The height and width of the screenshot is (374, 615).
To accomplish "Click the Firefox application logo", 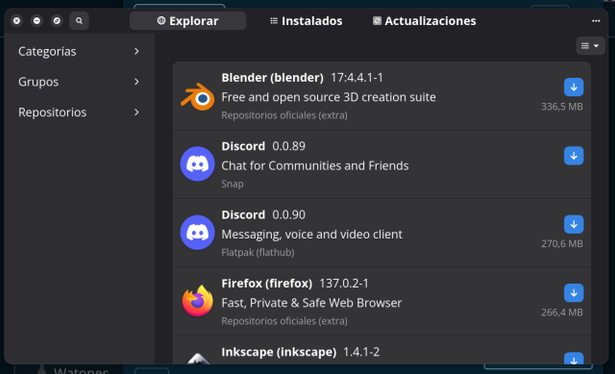I will [x=197, y=301].
